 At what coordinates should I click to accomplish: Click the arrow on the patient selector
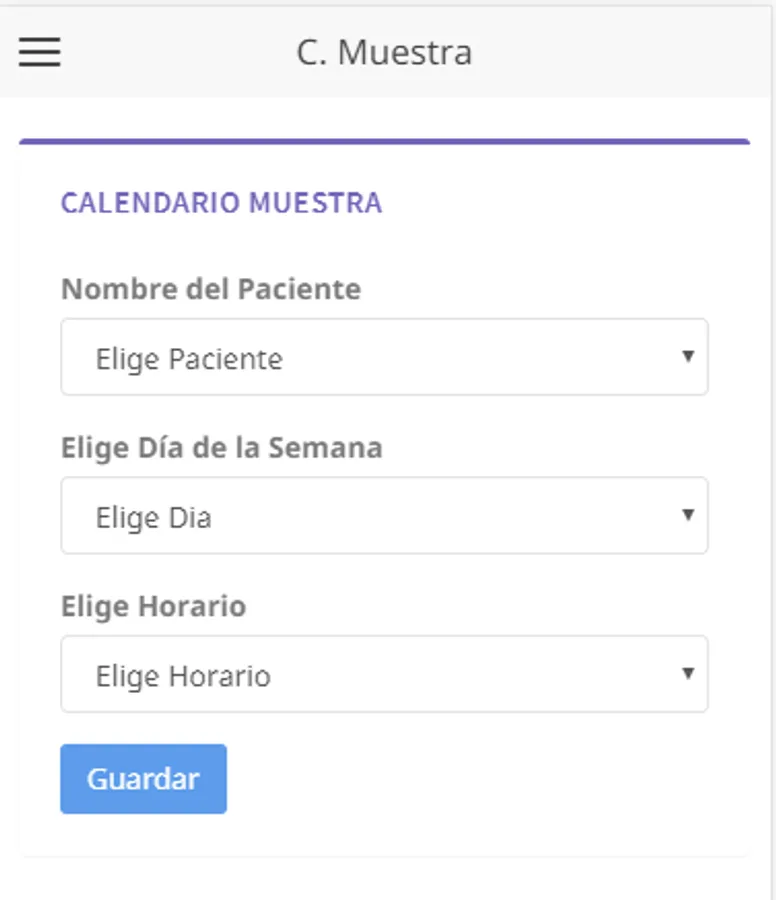(687, 356)
